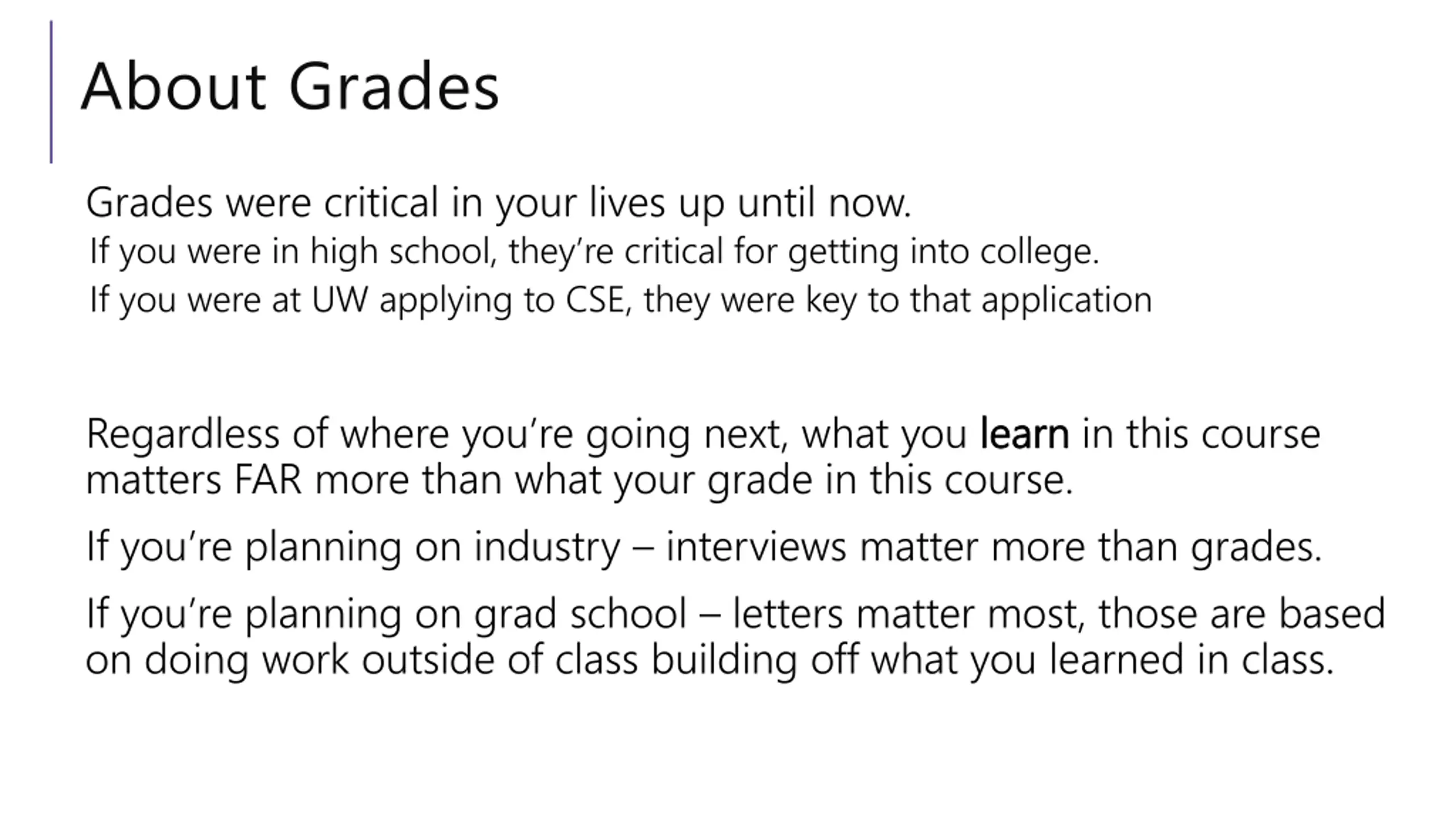Click the words "learned in class"

(x=1191, y=660)
